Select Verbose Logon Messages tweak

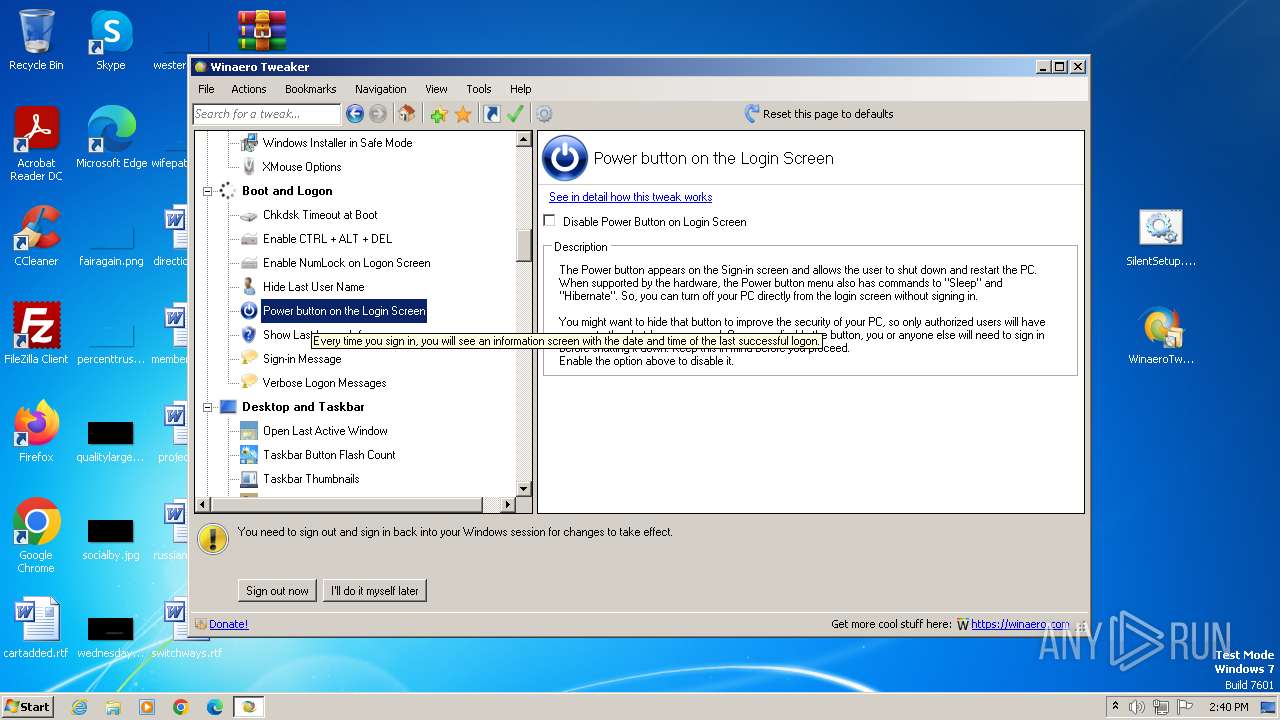[x=324, y=383]
